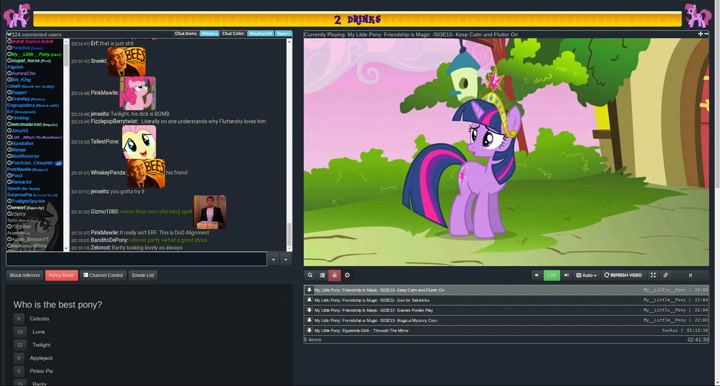Click the Pinkie Pie emote from PinkMawile
720x386 pixels.
(137, 93)
